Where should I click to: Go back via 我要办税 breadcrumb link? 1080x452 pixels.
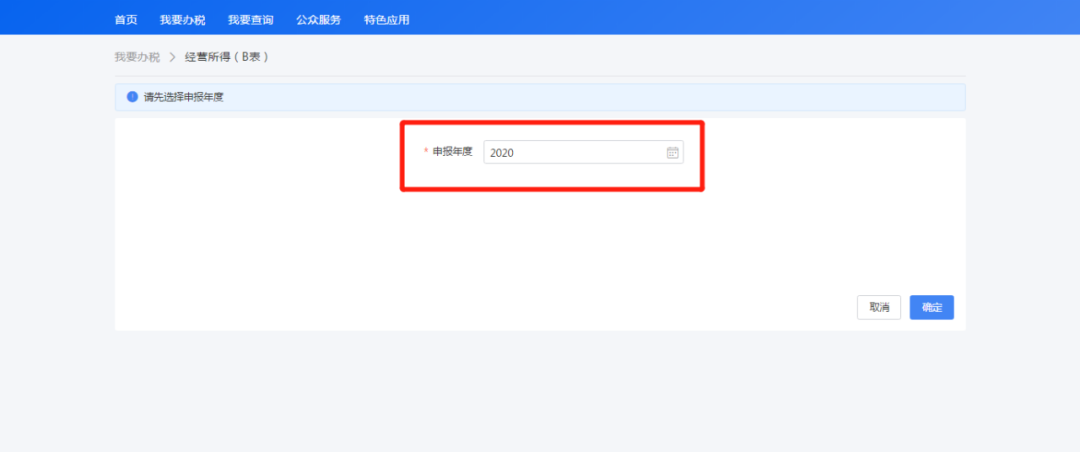137,57
